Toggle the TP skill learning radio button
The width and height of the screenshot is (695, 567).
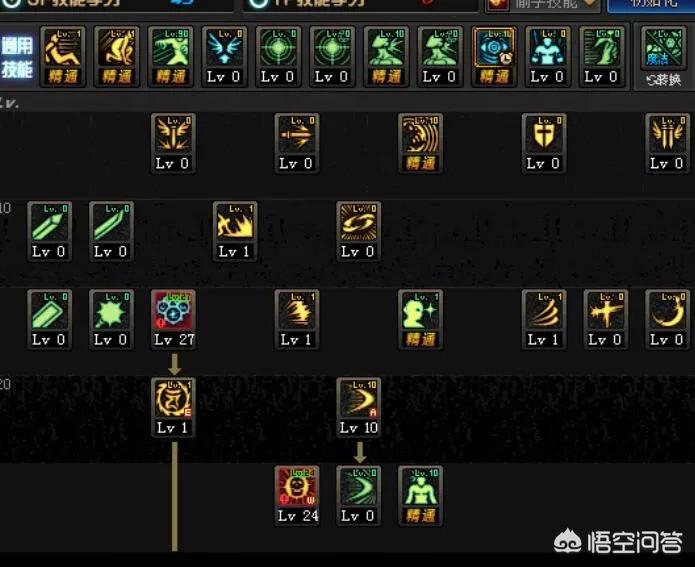[x=259, y=3]
